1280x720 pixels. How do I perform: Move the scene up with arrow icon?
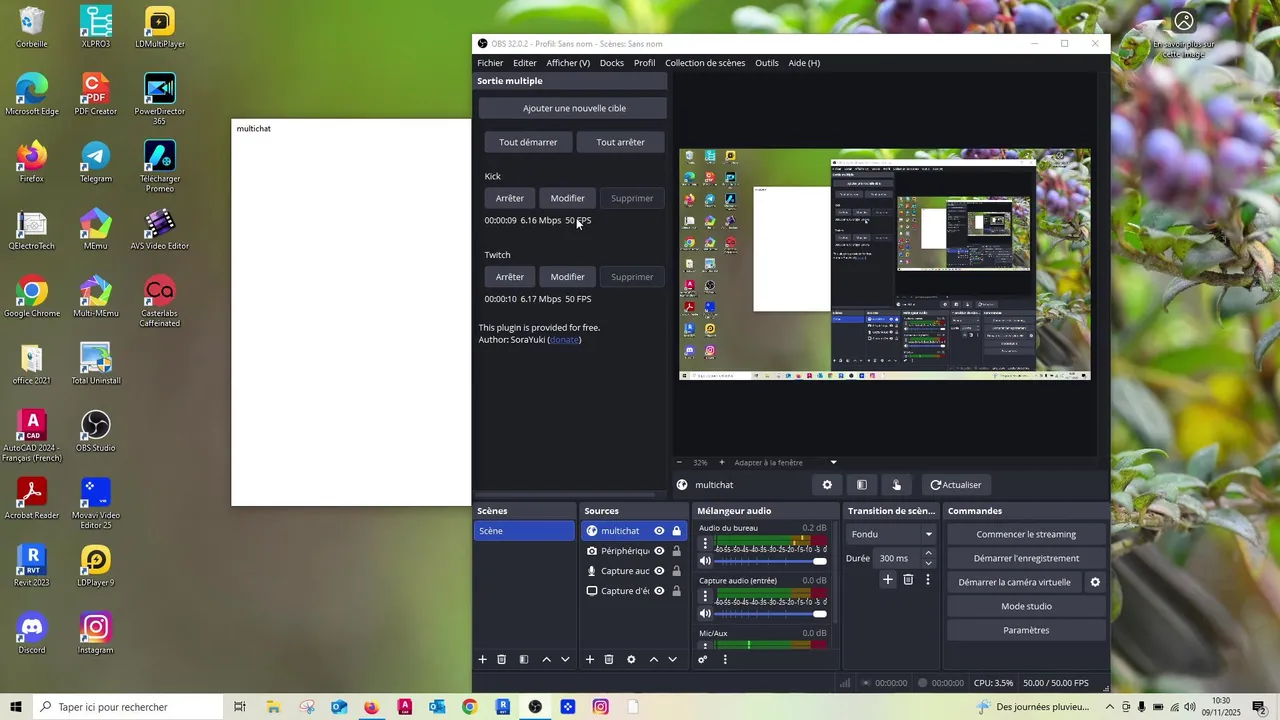pos(546,660)
